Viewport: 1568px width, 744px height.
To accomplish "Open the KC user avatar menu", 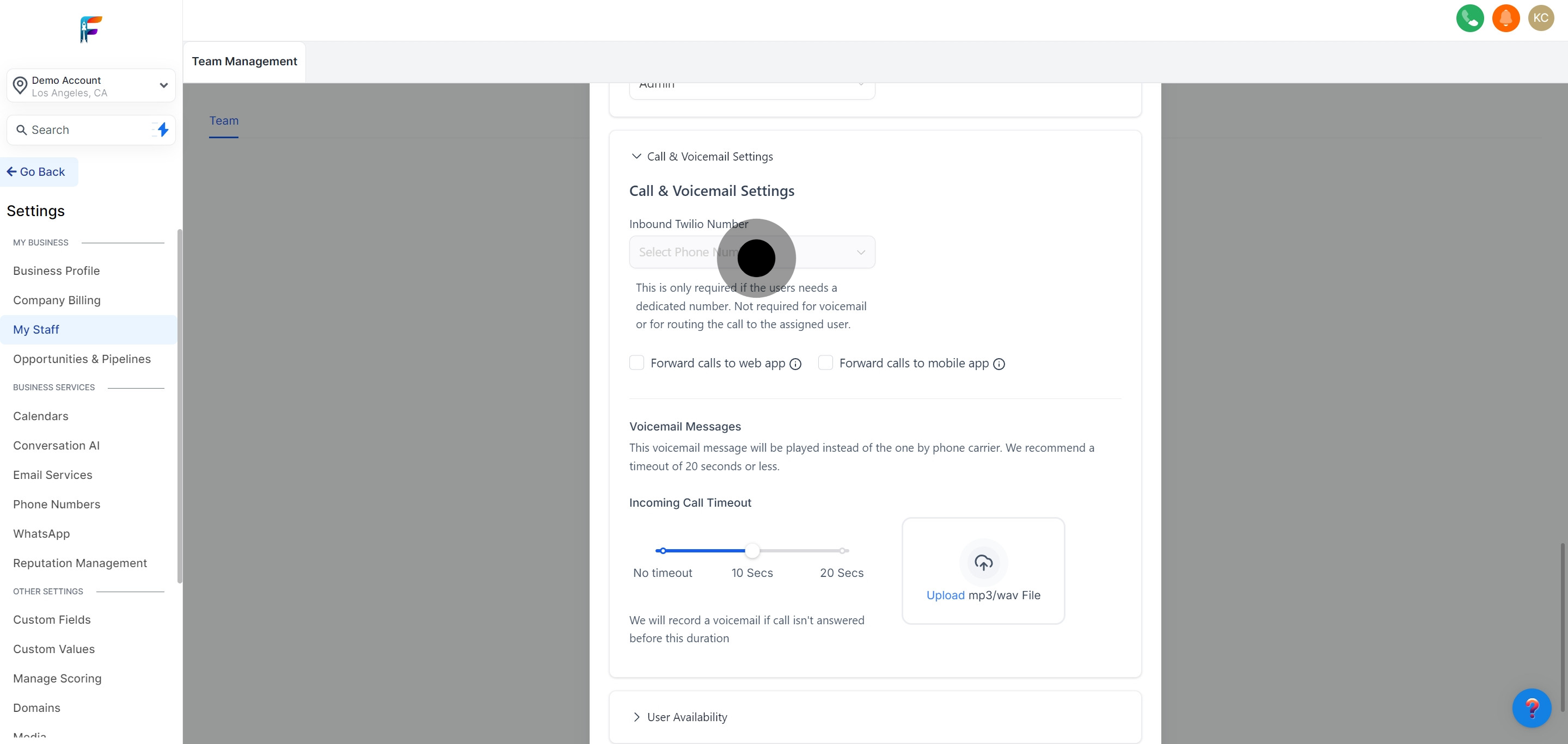I will pos(1541,19).
